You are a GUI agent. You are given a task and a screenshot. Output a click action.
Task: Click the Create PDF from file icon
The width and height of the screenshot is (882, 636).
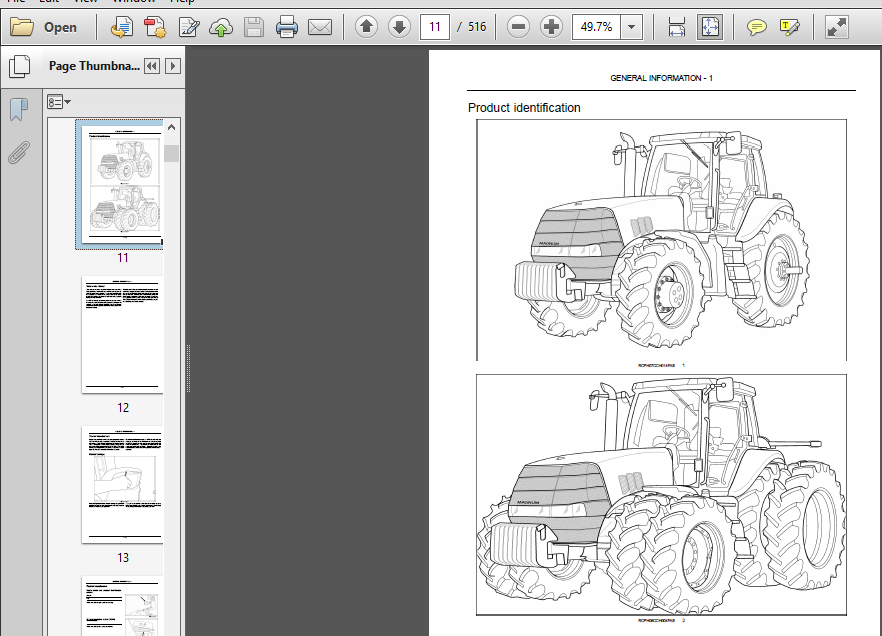point(122,27)
